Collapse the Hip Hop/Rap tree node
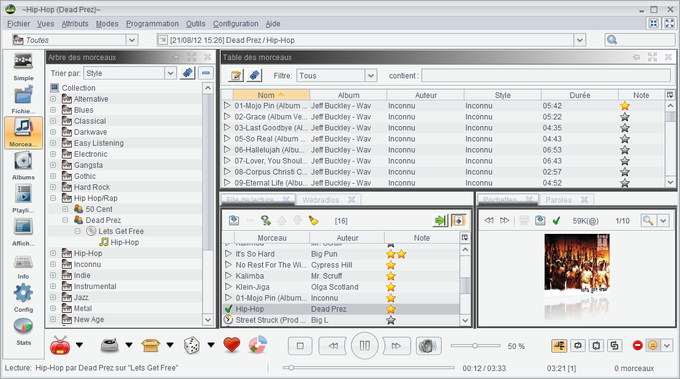Viewport: 680px width, 379px height. click(x=53, y=198)
